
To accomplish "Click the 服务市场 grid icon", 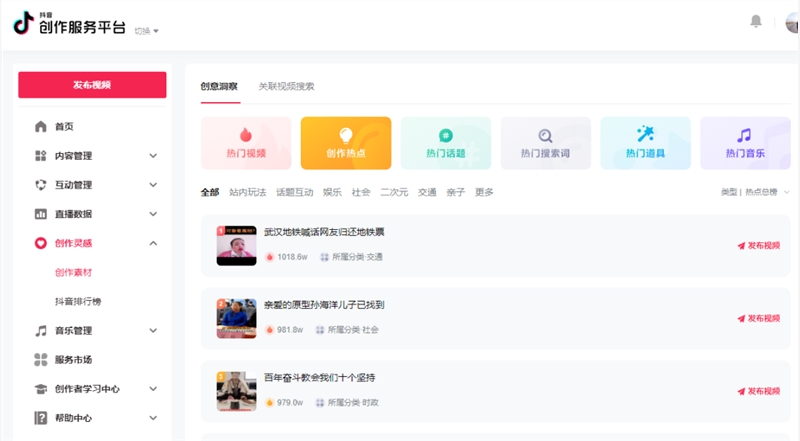I will (41, 360).
